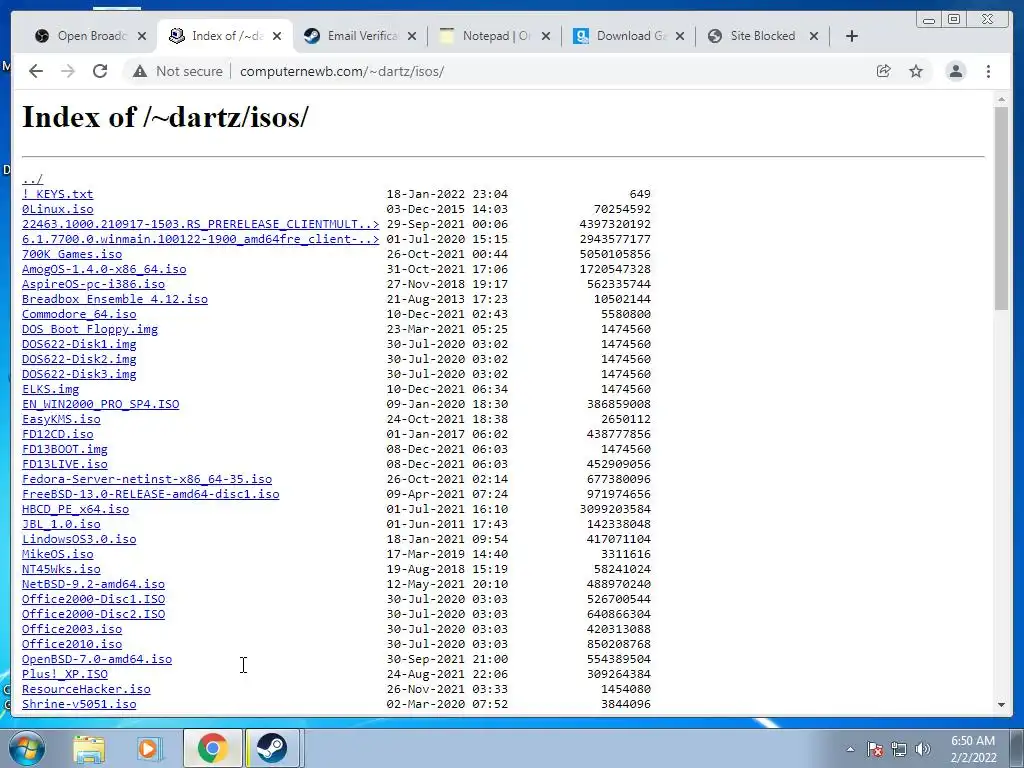1024x768 pixels.
Task: Open a new tab with plus button
Action: (852, 36)
